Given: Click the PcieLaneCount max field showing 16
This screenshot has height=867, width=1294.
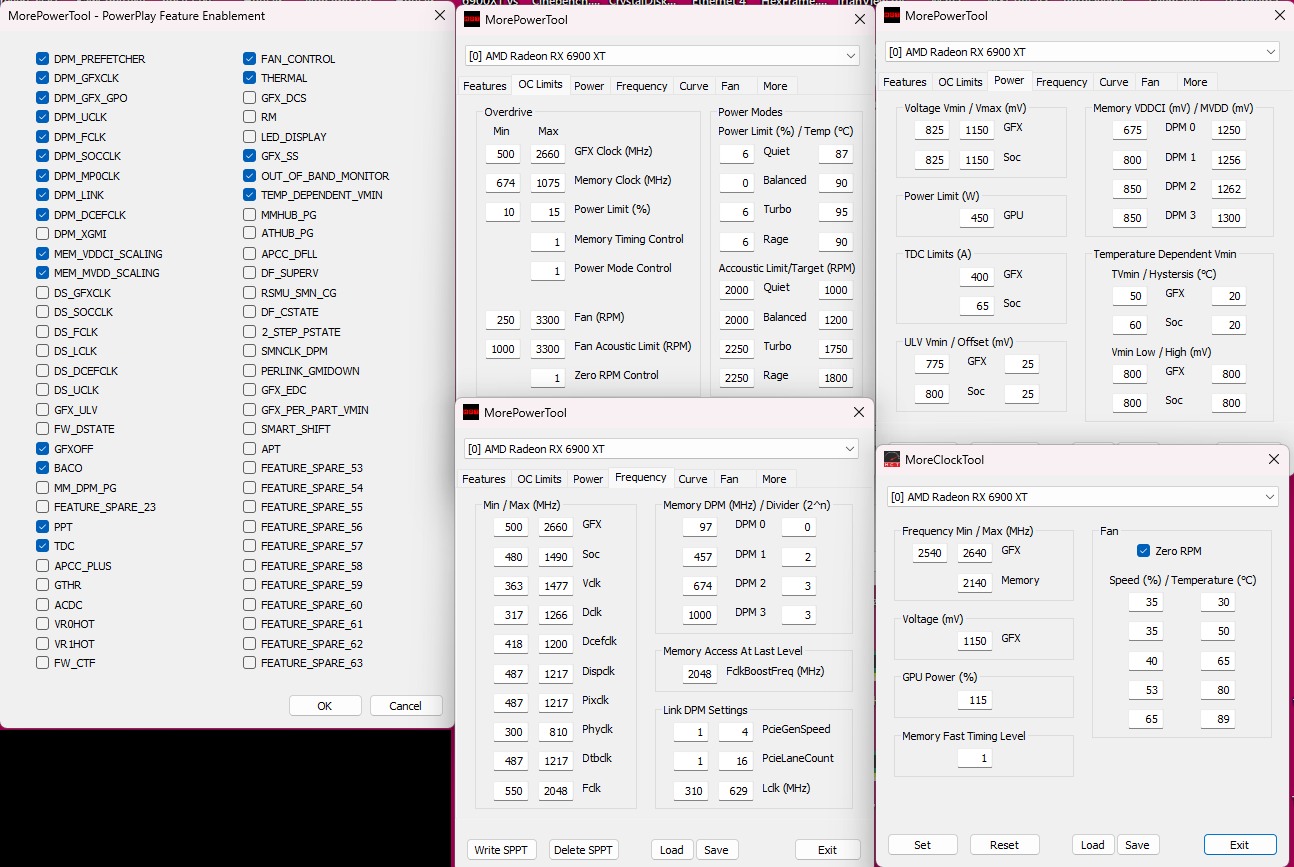Looking at the screenshot, I should tap(735, 761).
